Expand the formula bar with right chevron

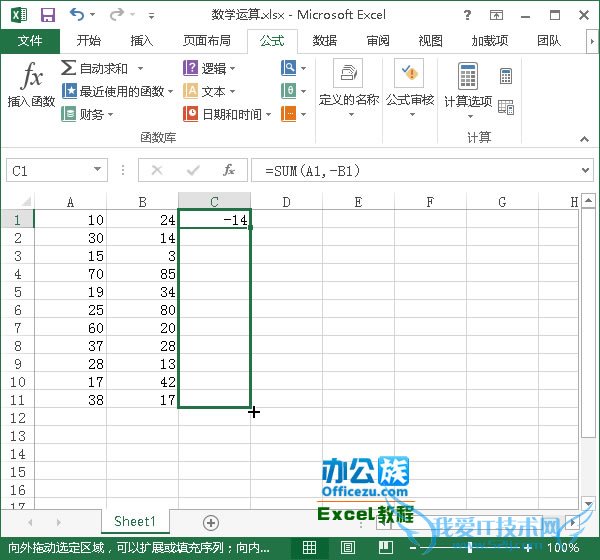click(x=586, y=171)
